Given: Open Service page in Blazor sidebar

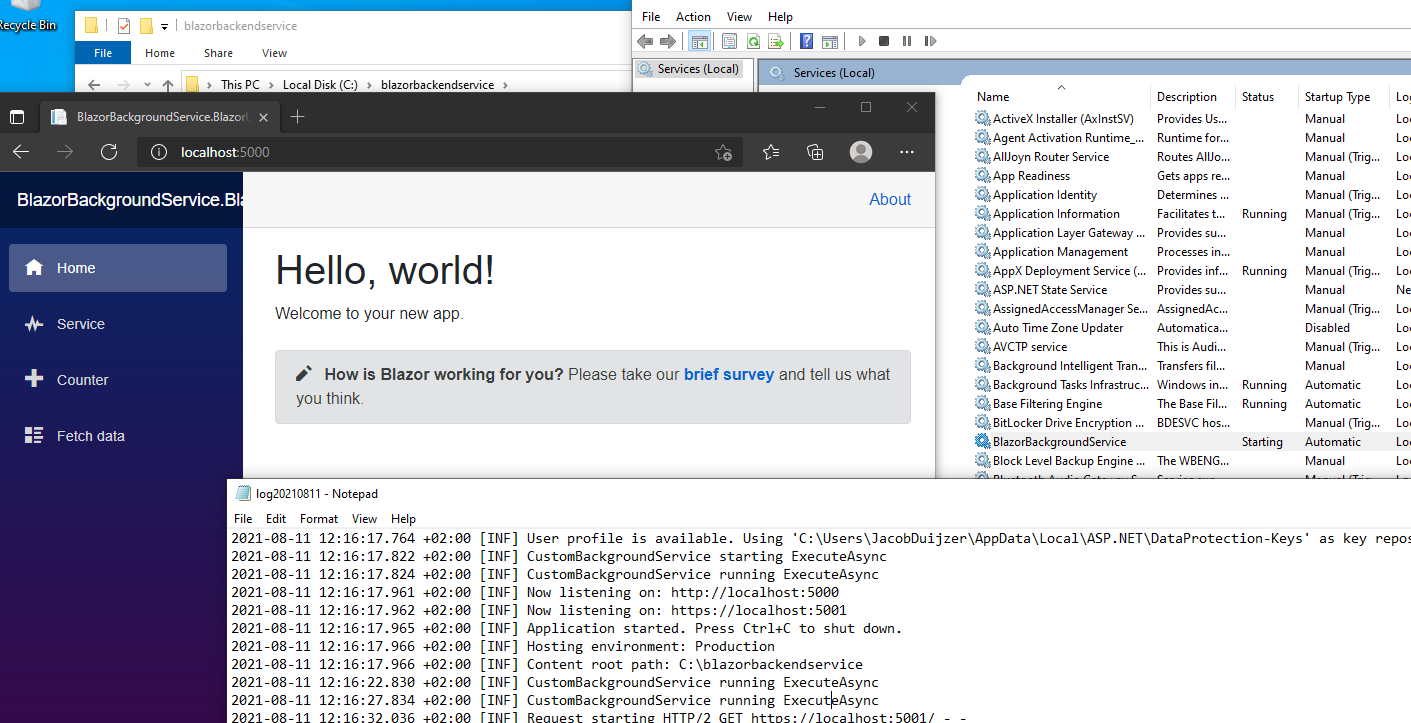Looking at the screenshot, I should tap(118, 324).
